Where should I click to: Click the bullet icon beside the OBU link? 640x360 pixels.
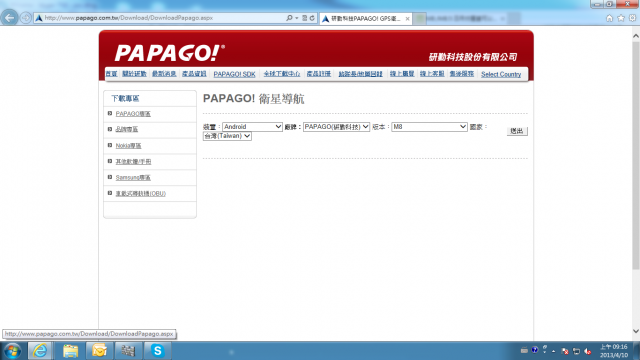(x=110, y=193)
